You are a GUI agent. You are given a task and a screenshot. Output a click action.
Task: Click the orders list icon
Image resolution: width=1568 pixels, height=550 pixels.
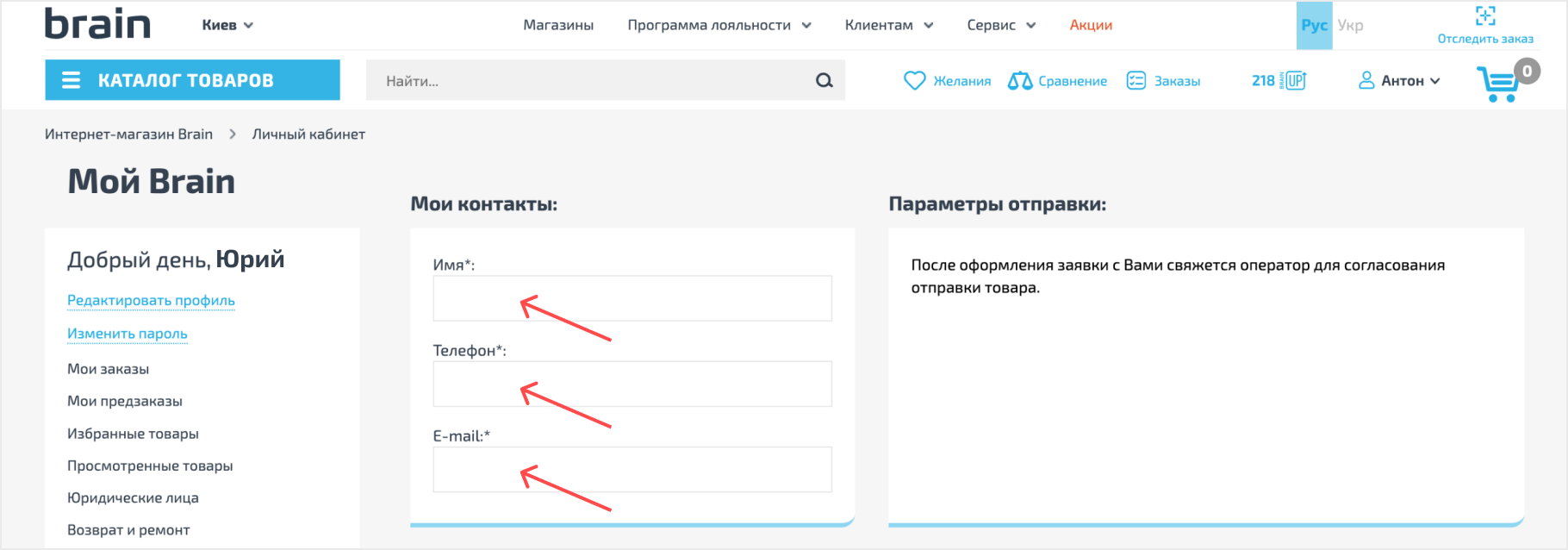point(1136,80)
